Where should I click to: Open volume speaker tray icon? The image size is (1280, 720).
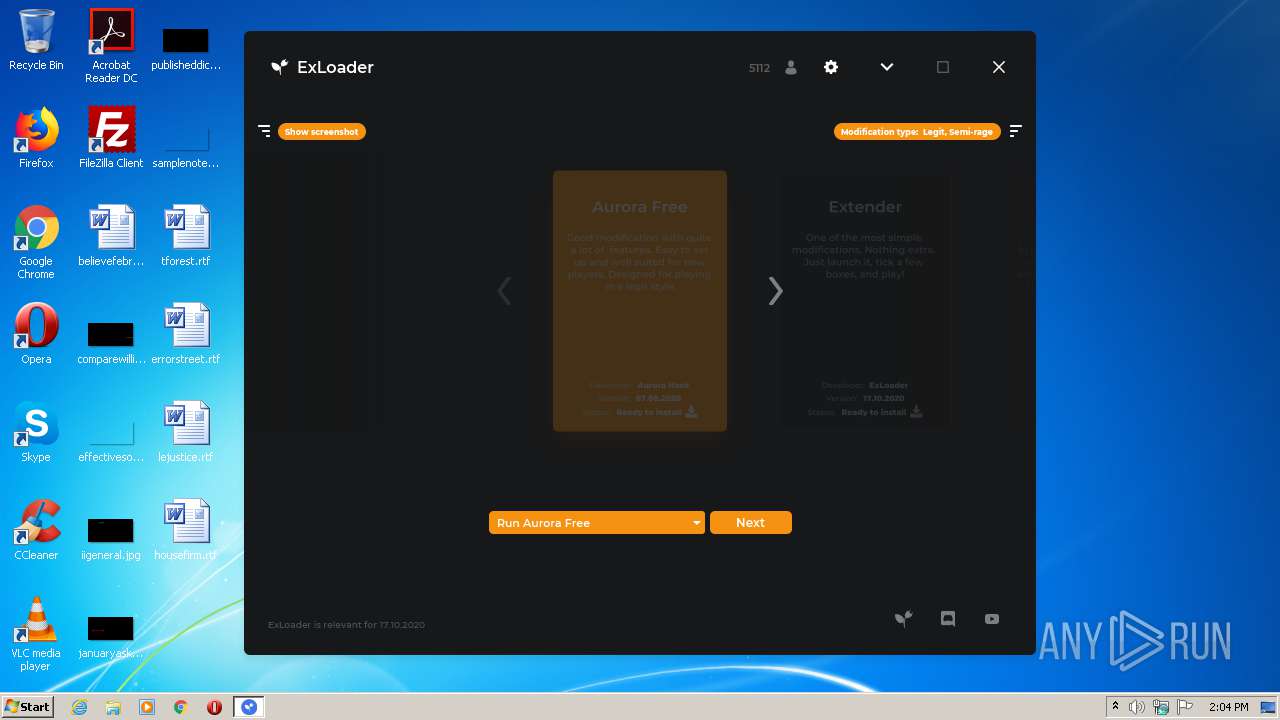click(1137, 707)
